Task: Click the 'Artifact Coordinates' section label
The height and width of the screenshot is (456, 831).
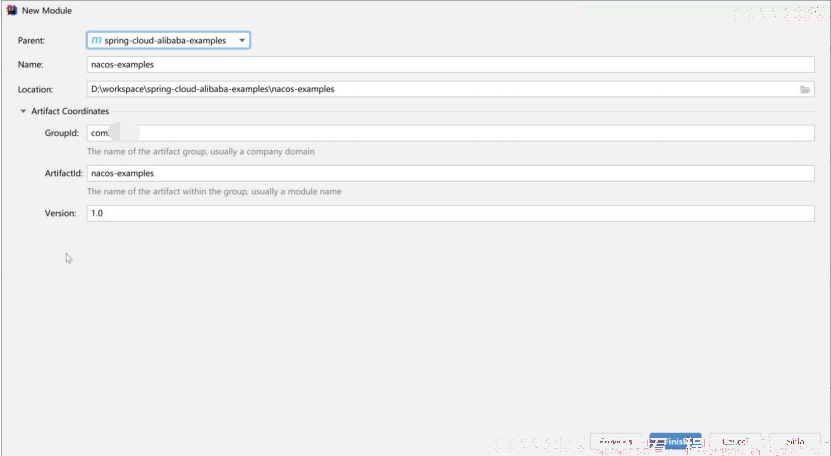Action: [x=70, y=111]
